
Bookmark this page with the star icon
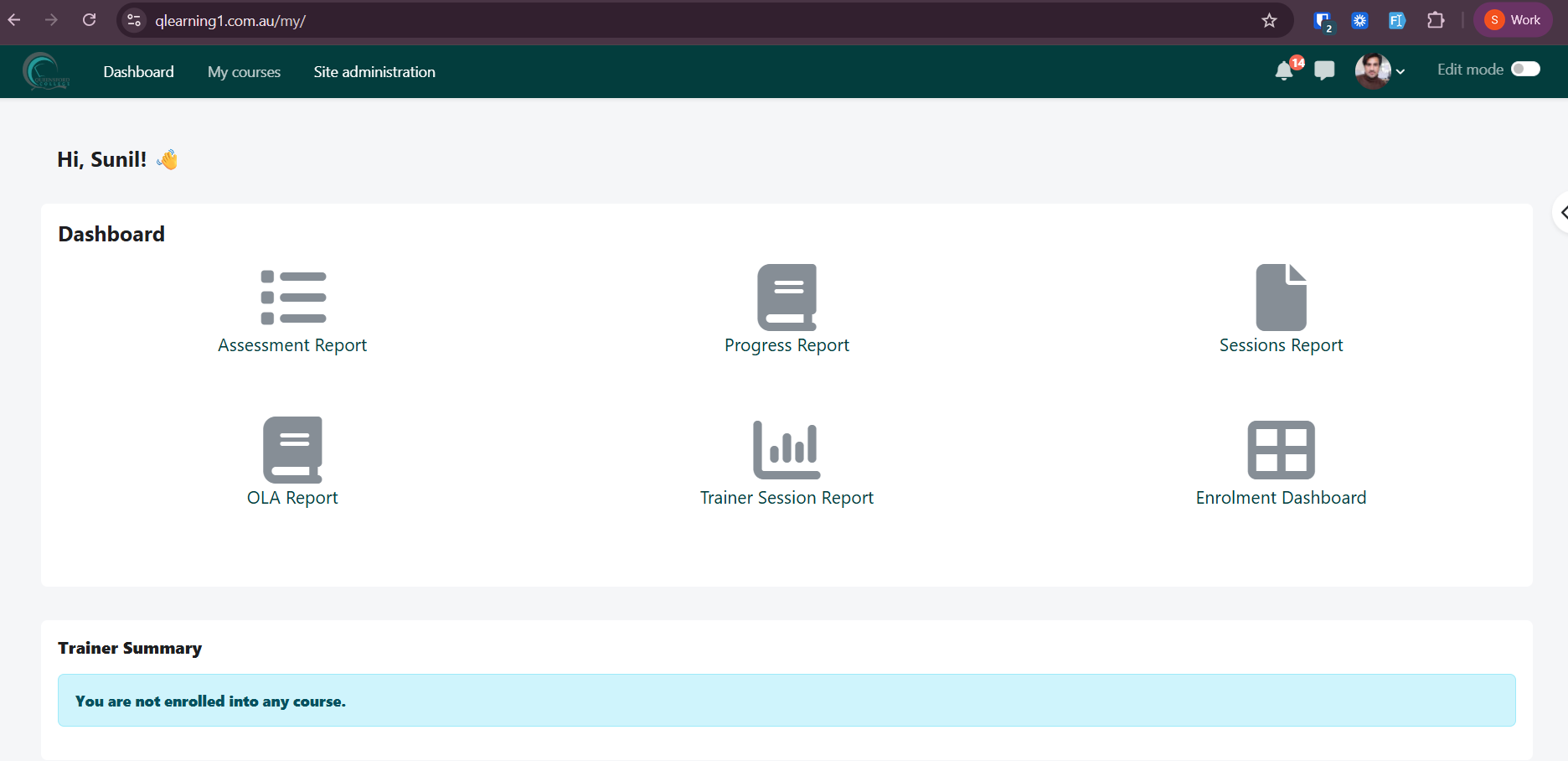[1269, 20]
